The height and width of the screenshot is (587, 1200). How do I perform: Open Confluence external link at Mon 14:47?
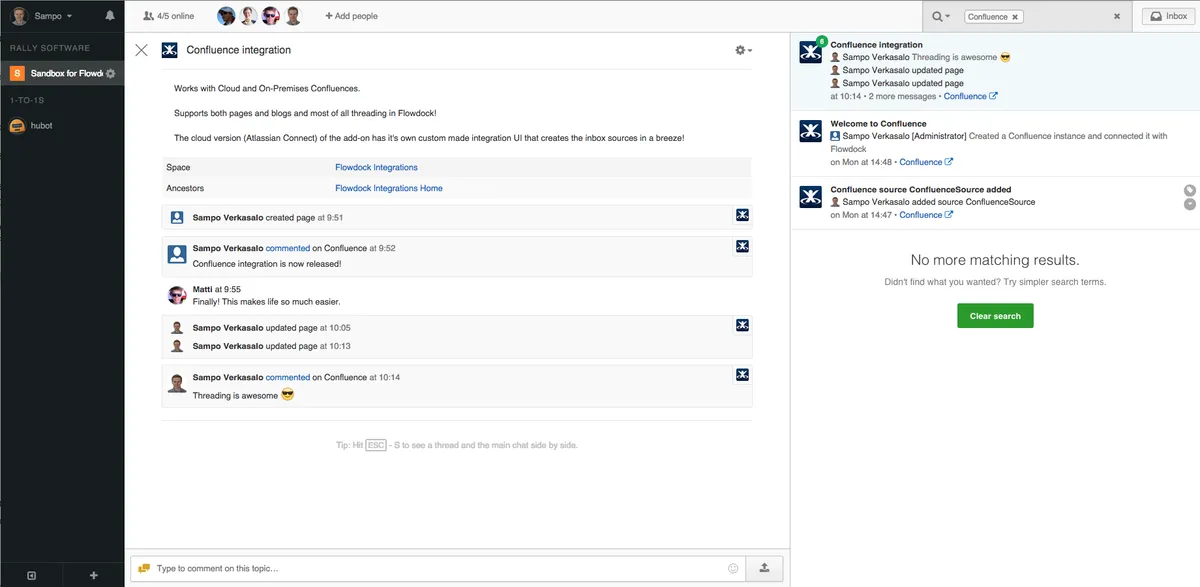coord(926,215)
